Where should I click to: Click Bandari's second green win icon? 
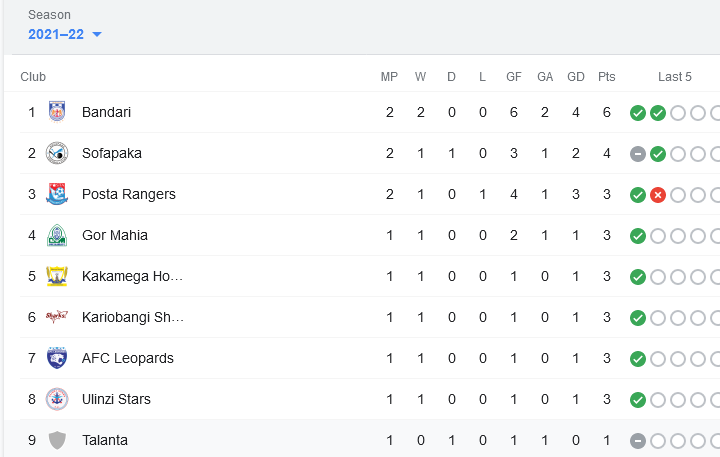658,113
